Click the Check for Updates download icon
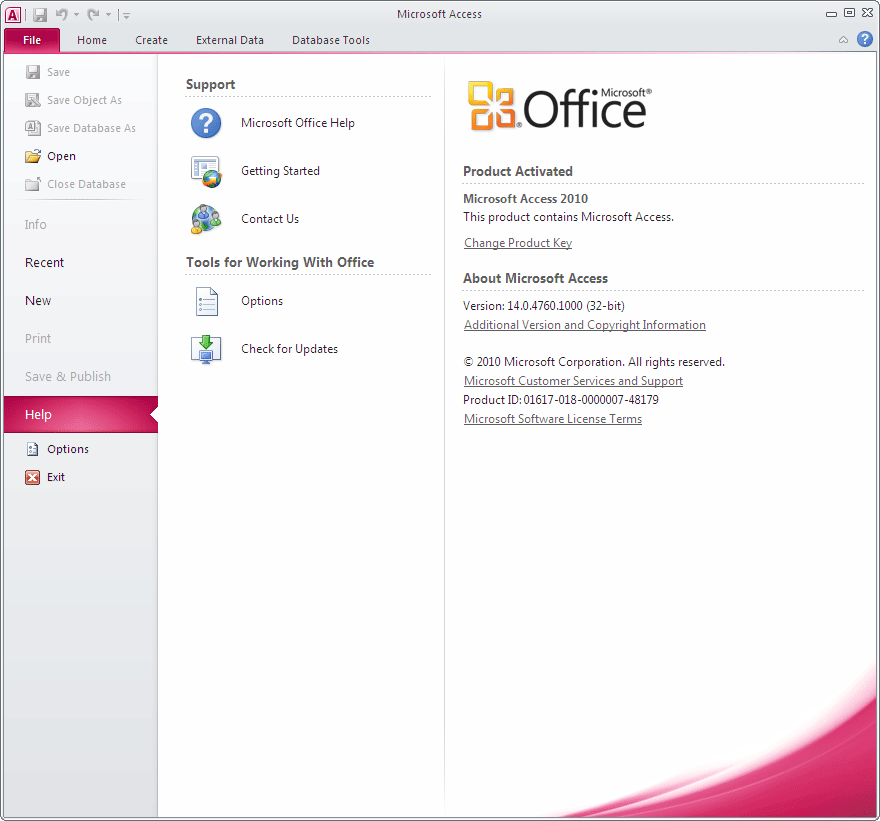 tap(206, 350)
